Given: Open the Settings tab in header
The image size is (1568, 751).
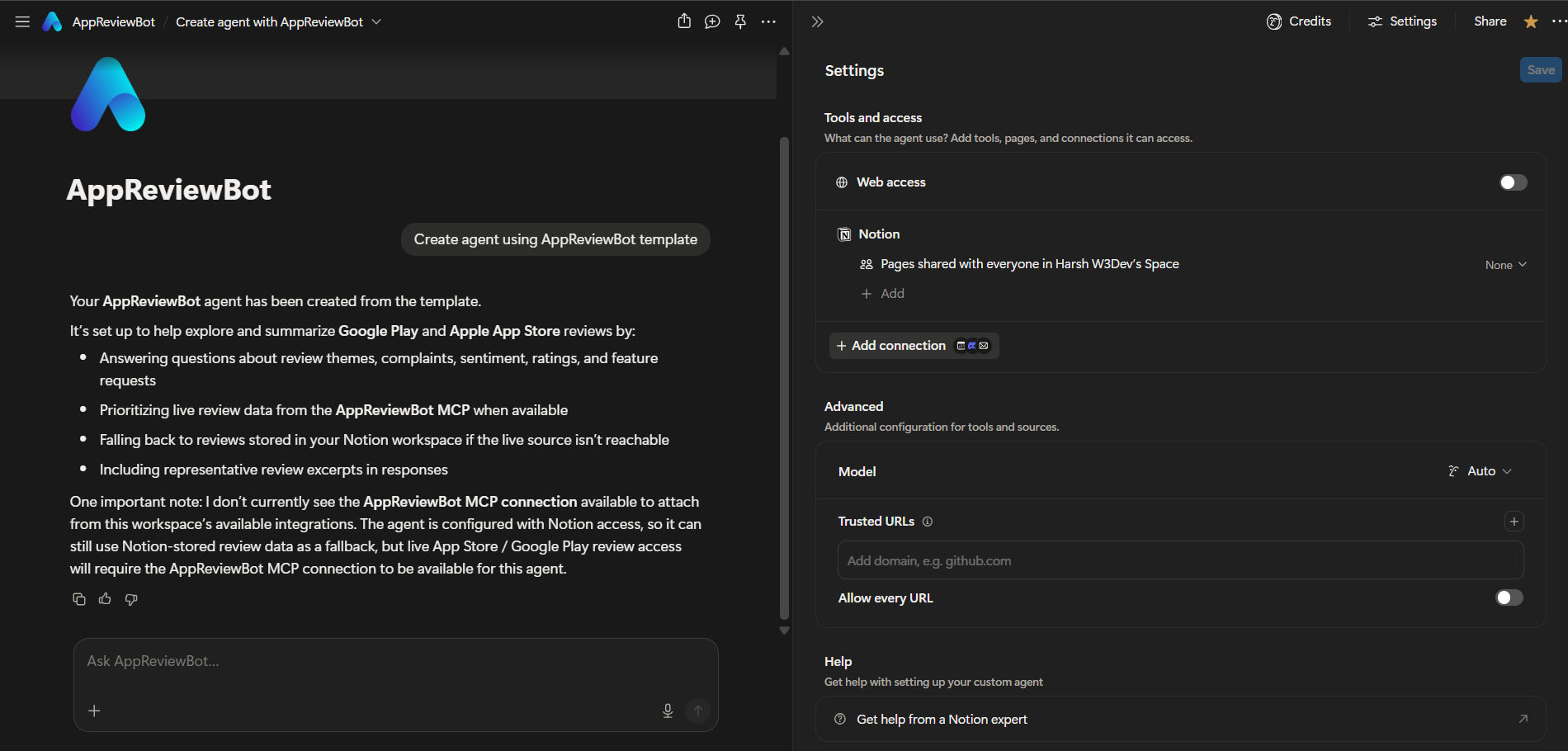Looking at the screenshot, I should pos(1402,21).
